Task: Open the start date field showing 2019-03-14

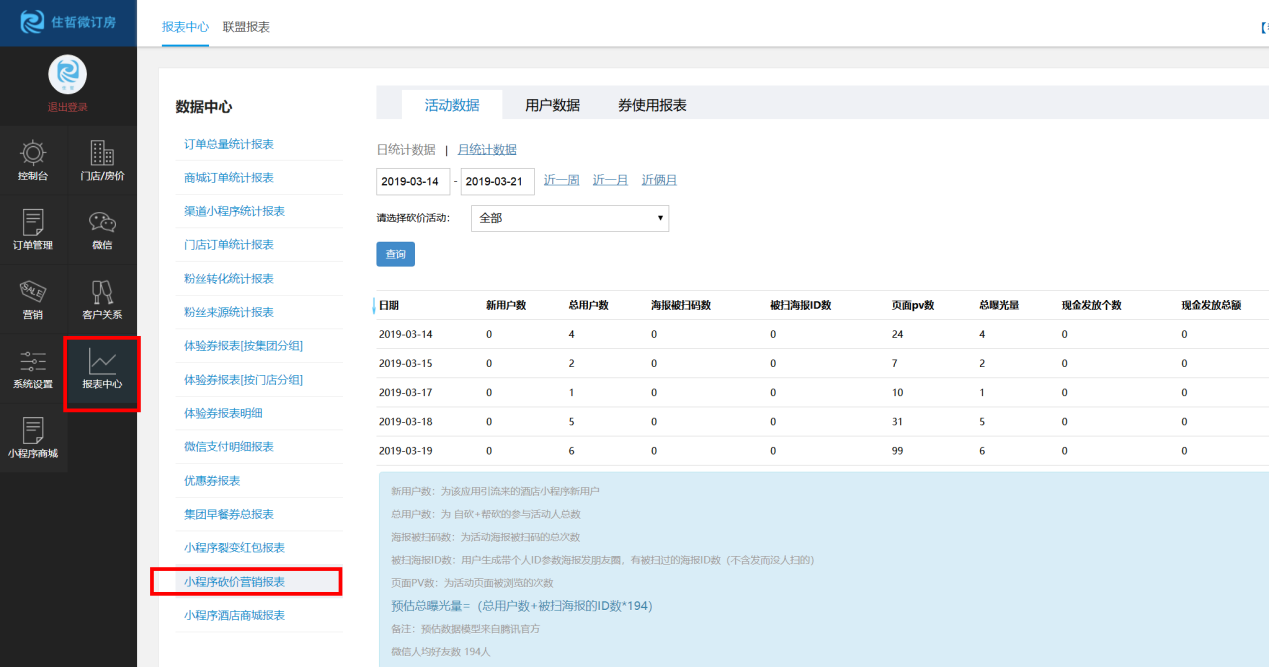Action: tap(413, 181)
